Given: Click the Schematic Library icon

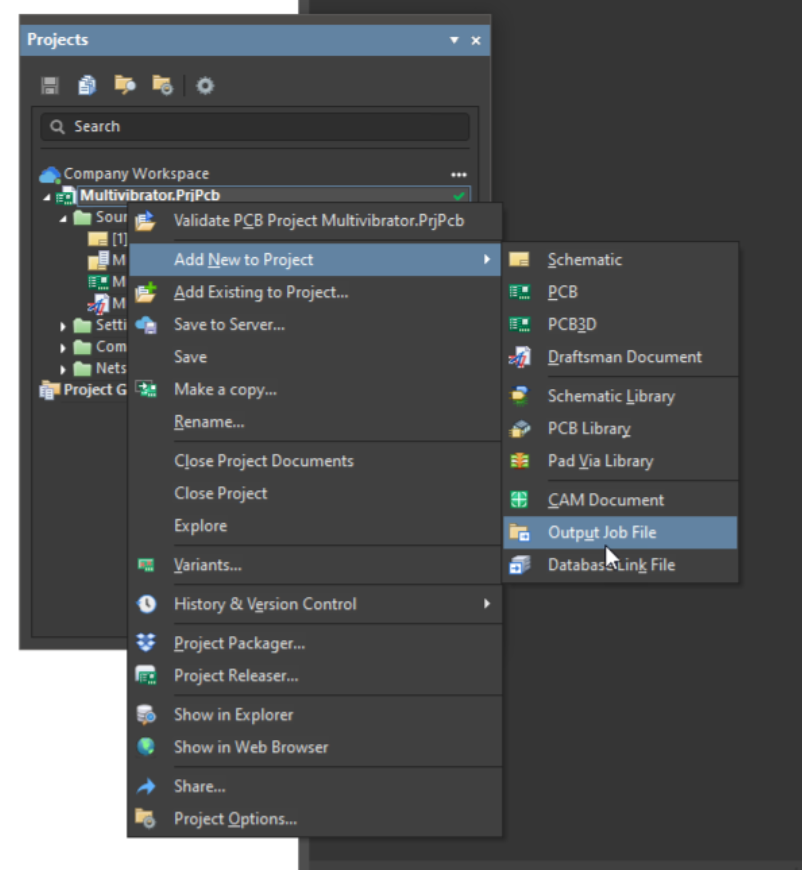Looking at the screenshot, I should [519, 396].
